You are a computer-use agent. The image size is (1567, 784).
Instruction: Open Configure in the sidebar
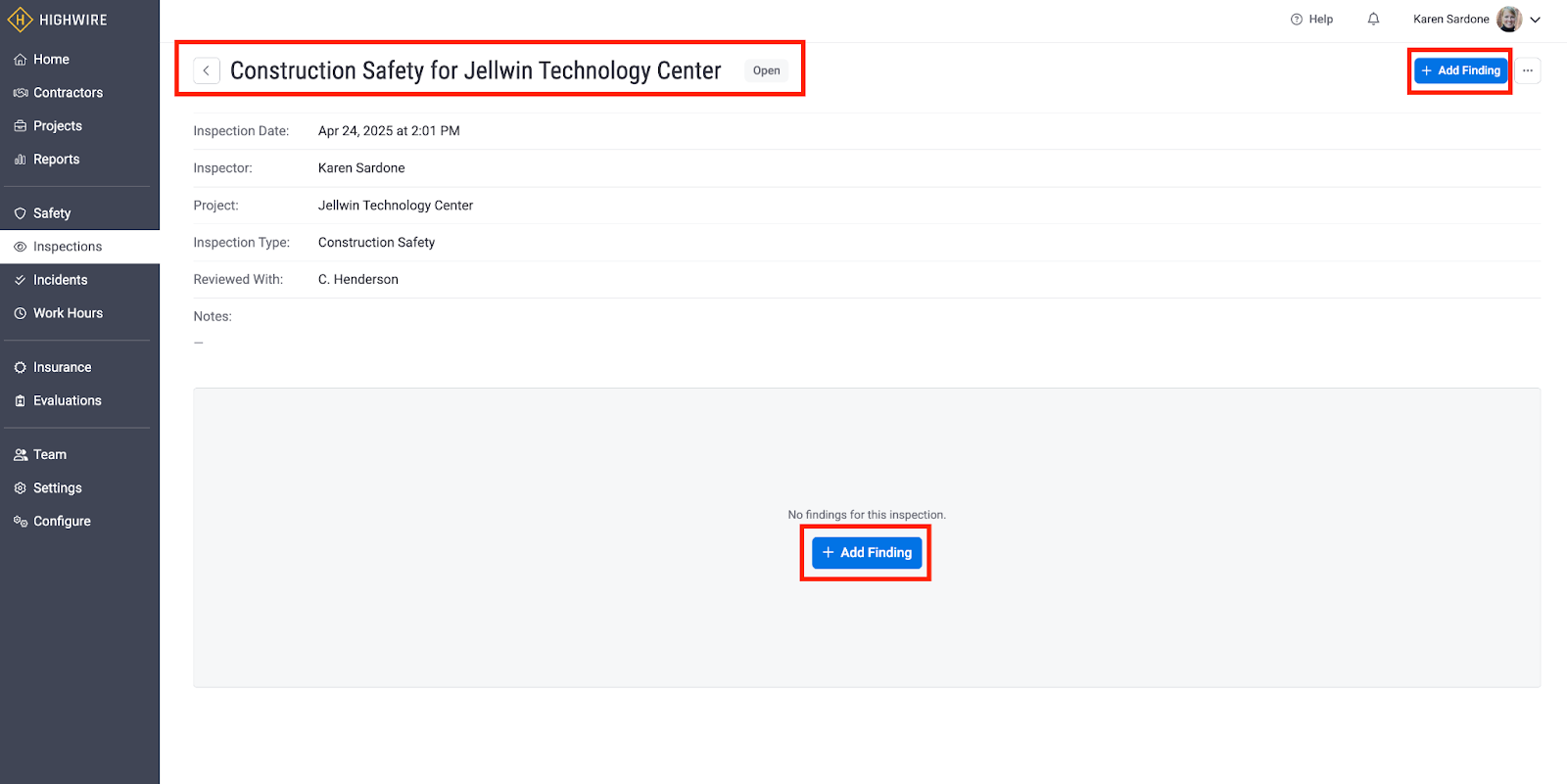click(79, 521)
